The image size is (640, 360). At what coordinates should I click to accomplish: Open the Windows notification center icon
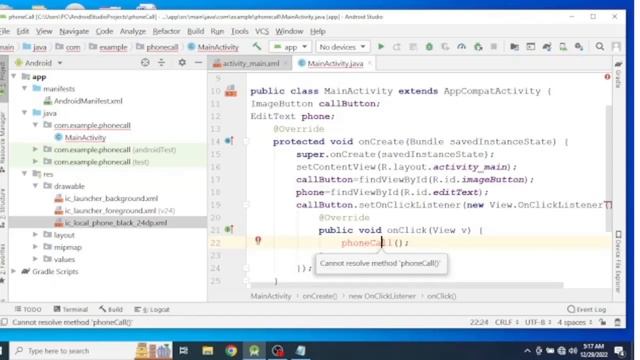click(620, 351)
